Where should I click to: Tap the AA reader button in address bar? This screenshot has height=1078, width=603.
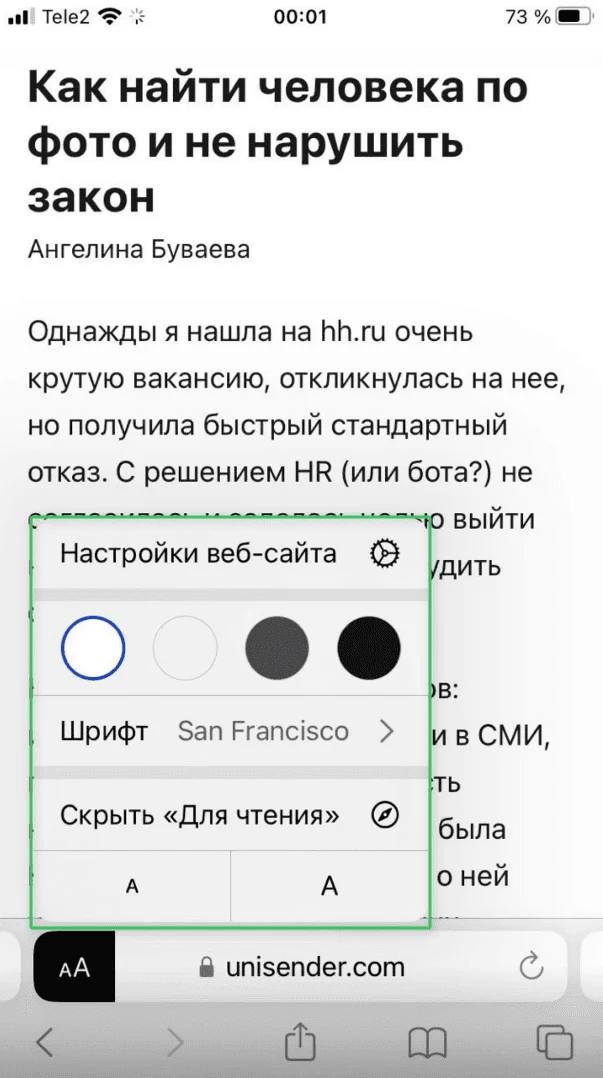point(74,967)
